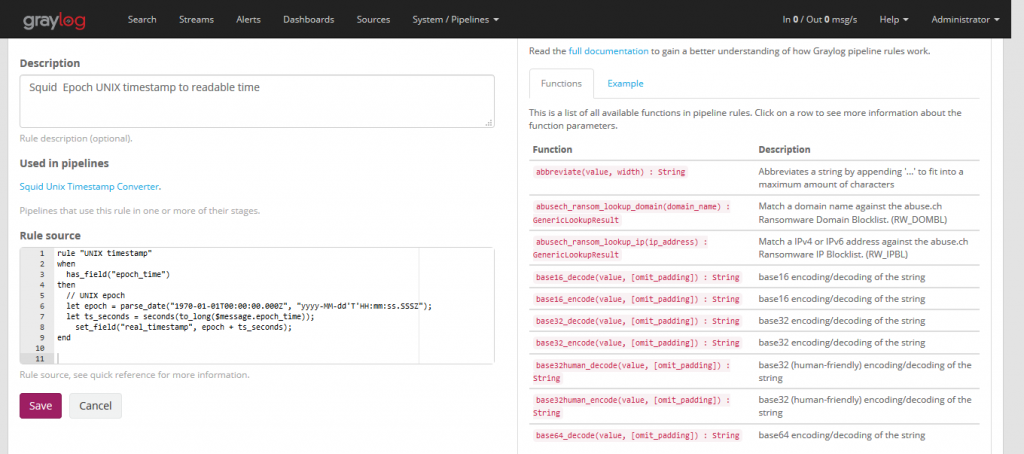This screenshot has width=1024, height=454.
Task: Click line 1 rule "UNIX timestamp" in editor
Action: (104, 253)
